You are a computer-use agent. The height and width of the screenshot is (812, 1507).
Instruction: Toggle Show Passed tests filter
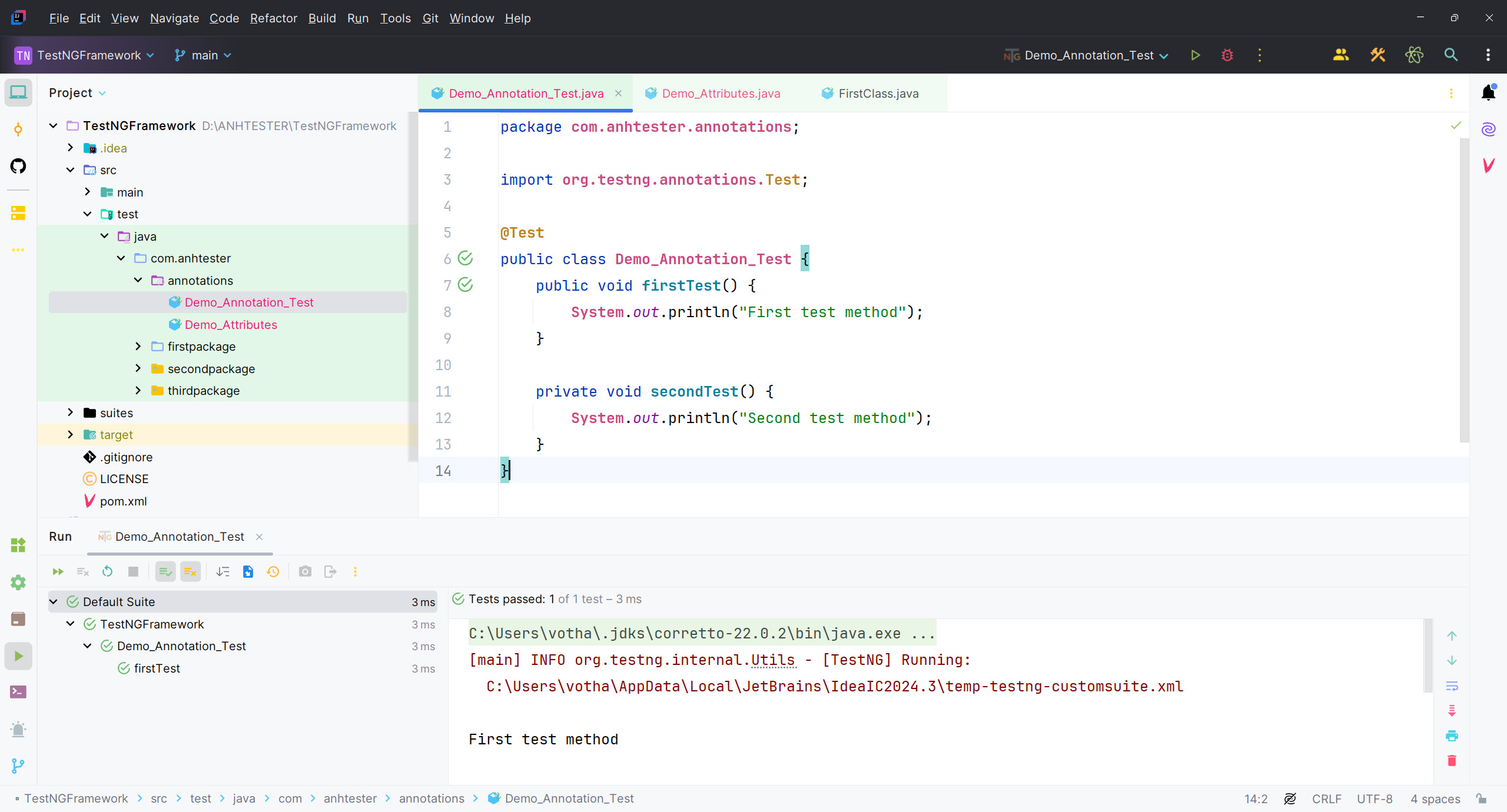tap(165, 571)
